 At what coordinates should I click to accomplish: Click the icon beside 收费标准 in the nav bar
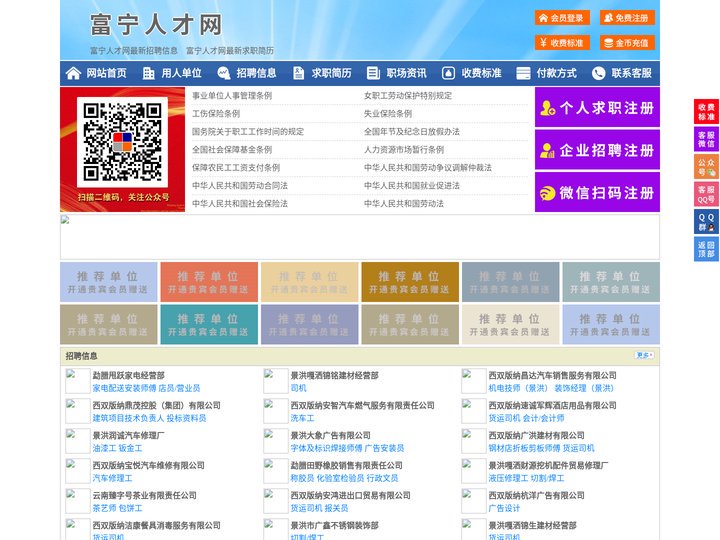pos(448,73)
